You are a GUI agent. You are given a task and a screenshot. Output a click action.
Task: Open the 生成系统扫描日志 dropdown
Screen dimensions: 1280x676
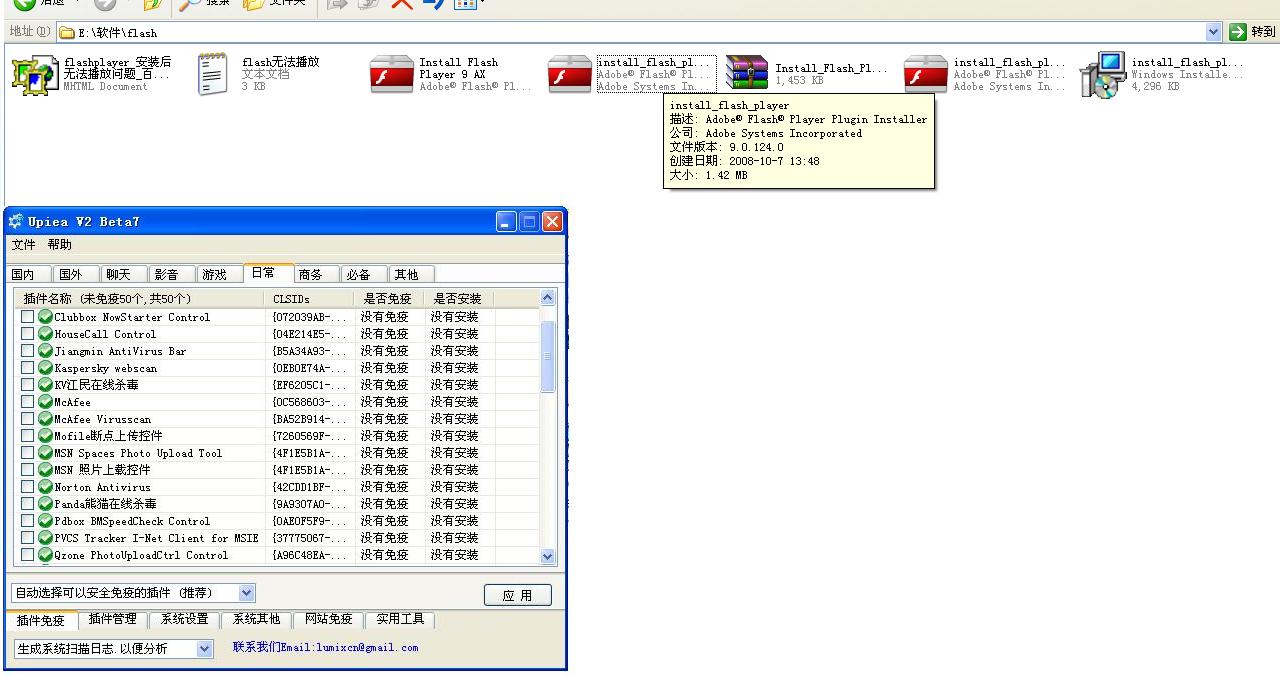(x=204, y=649)
